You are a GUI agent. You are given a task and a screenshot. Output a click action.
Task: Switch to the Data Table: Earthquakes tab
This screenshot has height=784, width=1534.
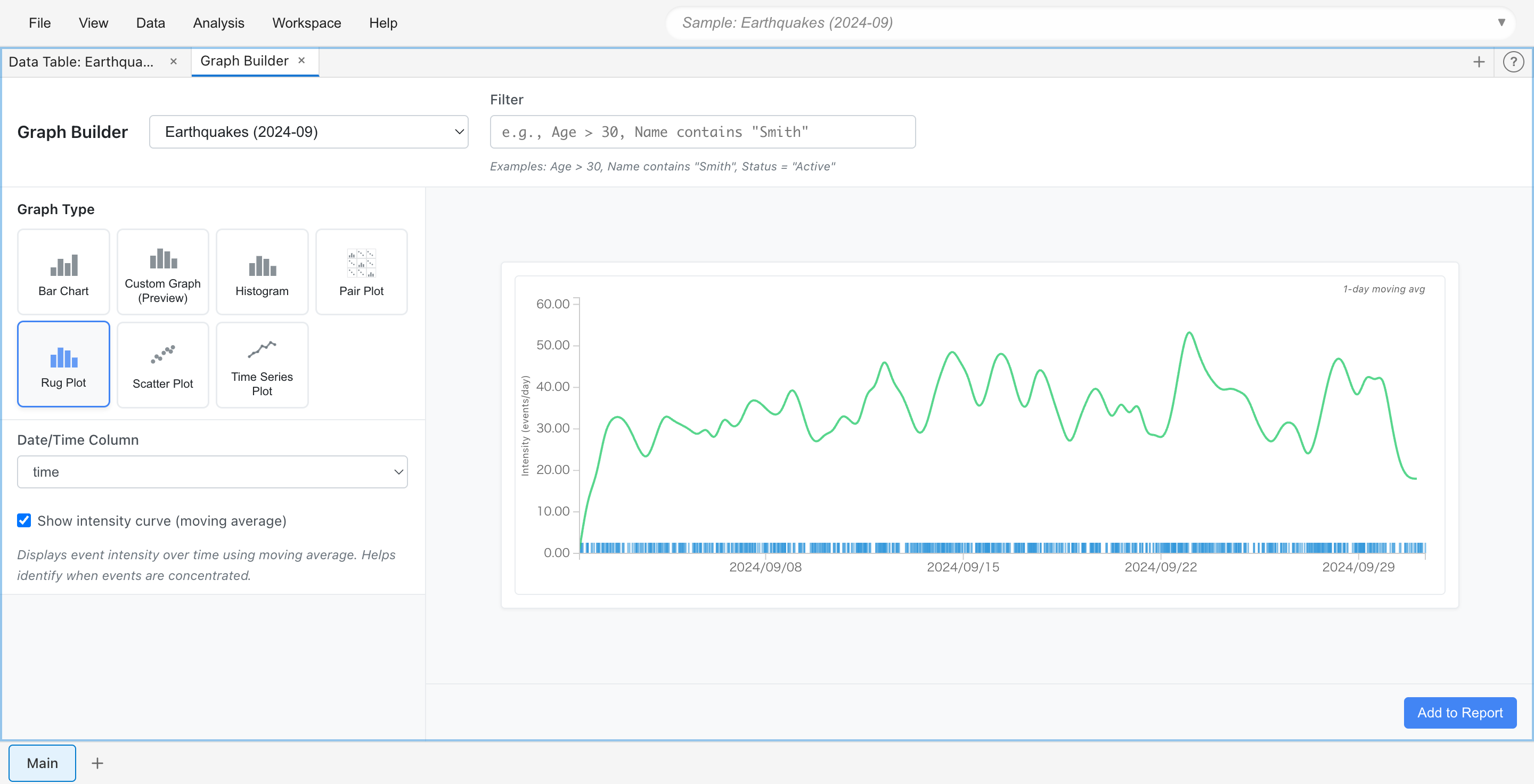click(x=81, y=62)
